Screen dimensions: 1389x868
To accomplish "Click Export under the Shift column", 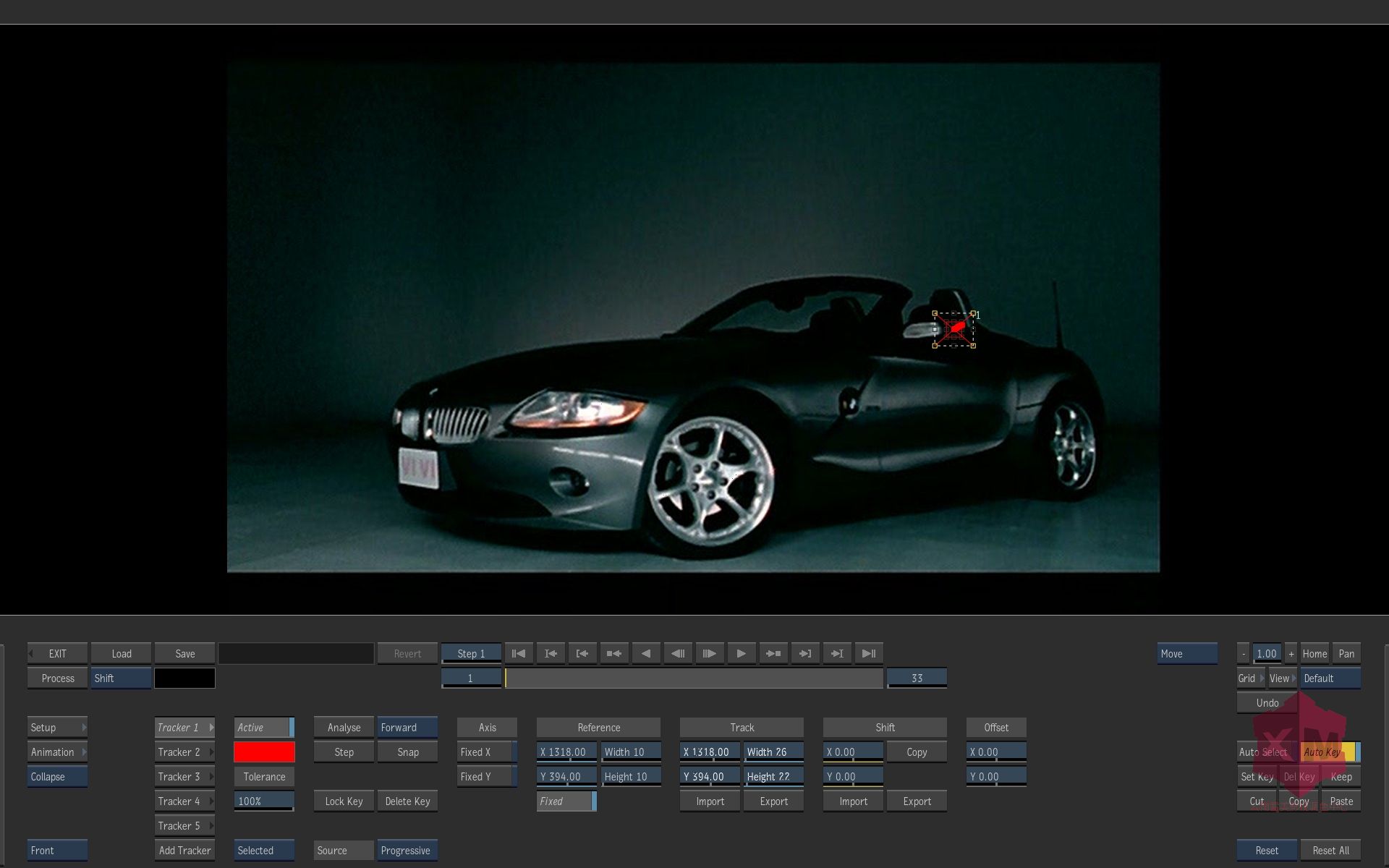I will (917, 801).
